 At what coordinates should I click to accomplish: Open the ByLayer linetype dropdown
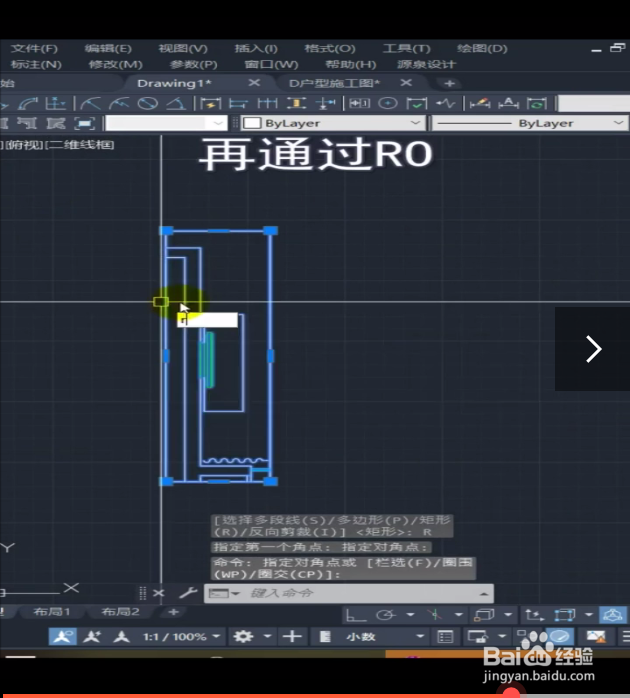click(x=530, y=123)
